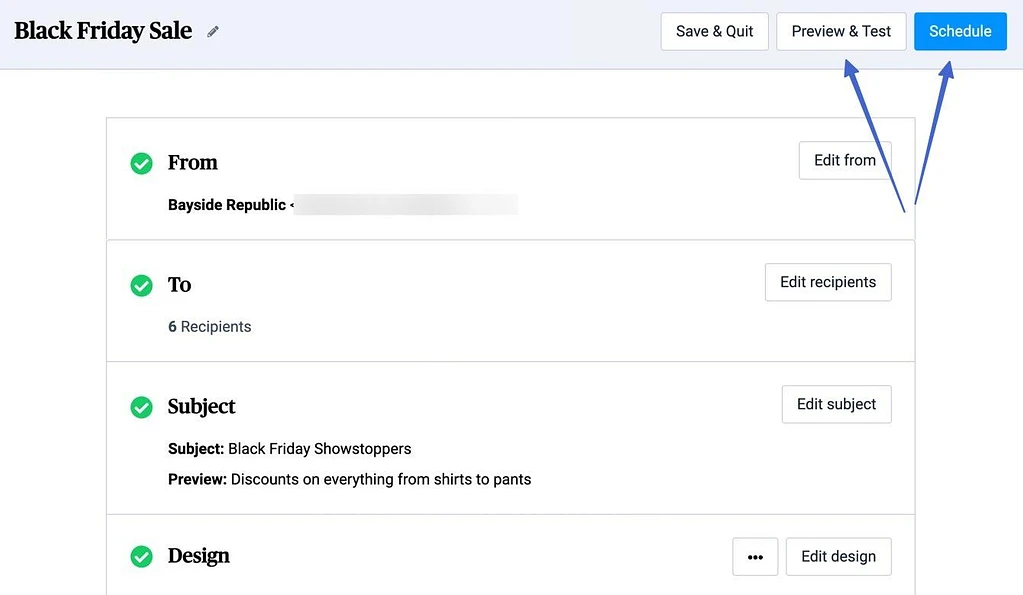Click the Design section heading
This screenshot has height=595, width=1023.
199,556
